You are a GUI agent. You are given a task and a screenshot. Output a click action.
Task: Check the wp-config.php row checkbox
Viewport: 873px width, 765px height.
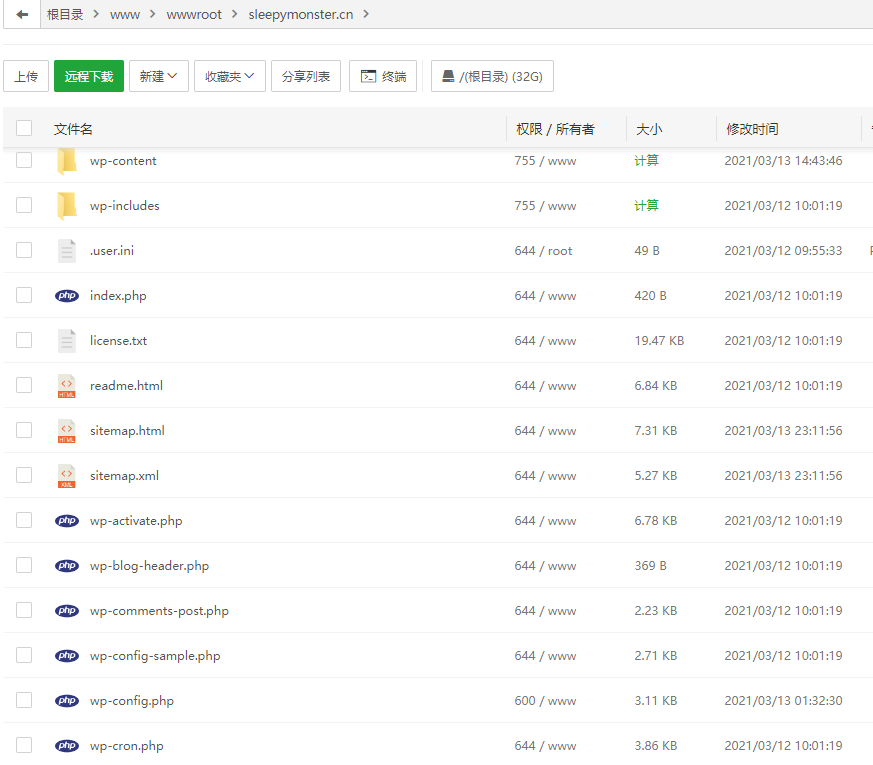24,700
